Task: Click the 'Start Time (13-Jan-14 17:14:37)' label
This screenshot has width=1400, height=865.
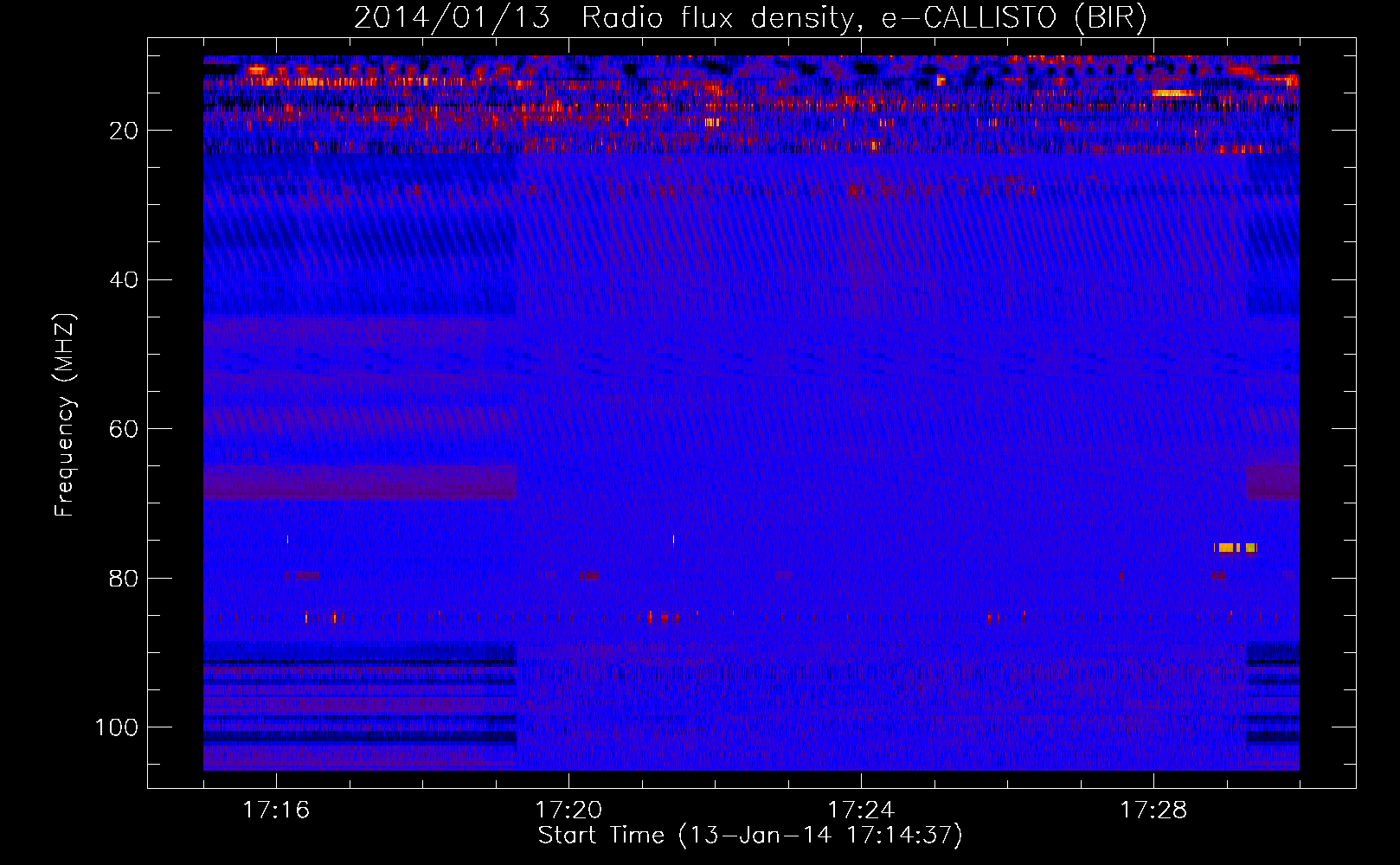Action: (x=750, y=836)
